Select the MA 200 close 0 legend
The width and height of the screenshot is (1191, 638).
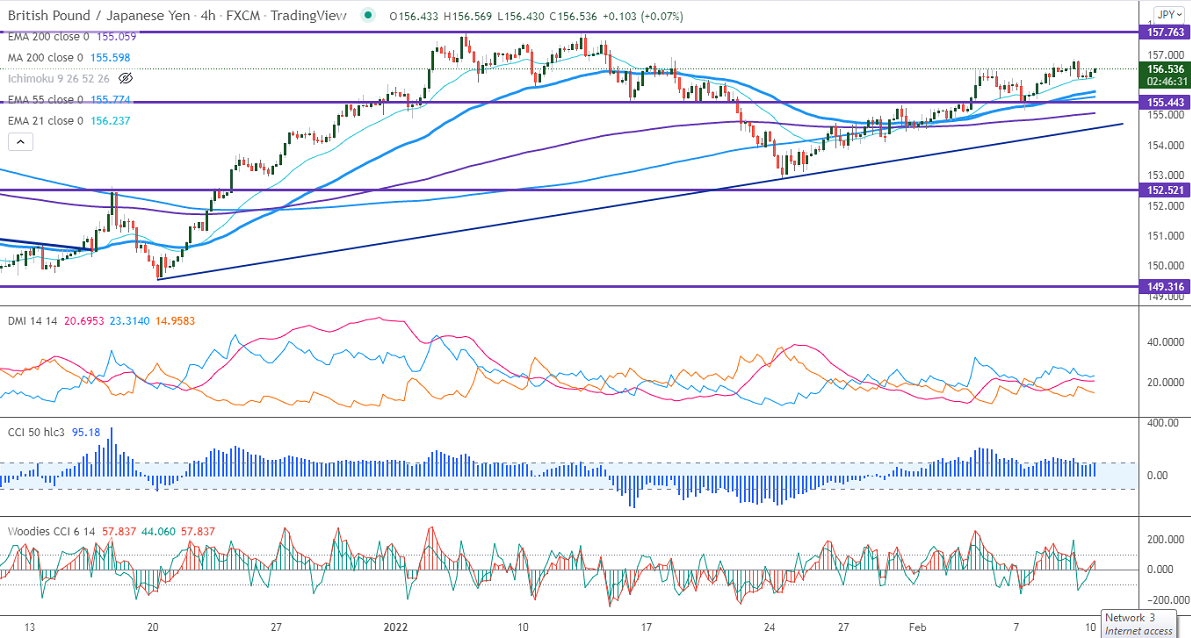coord(46,58)
